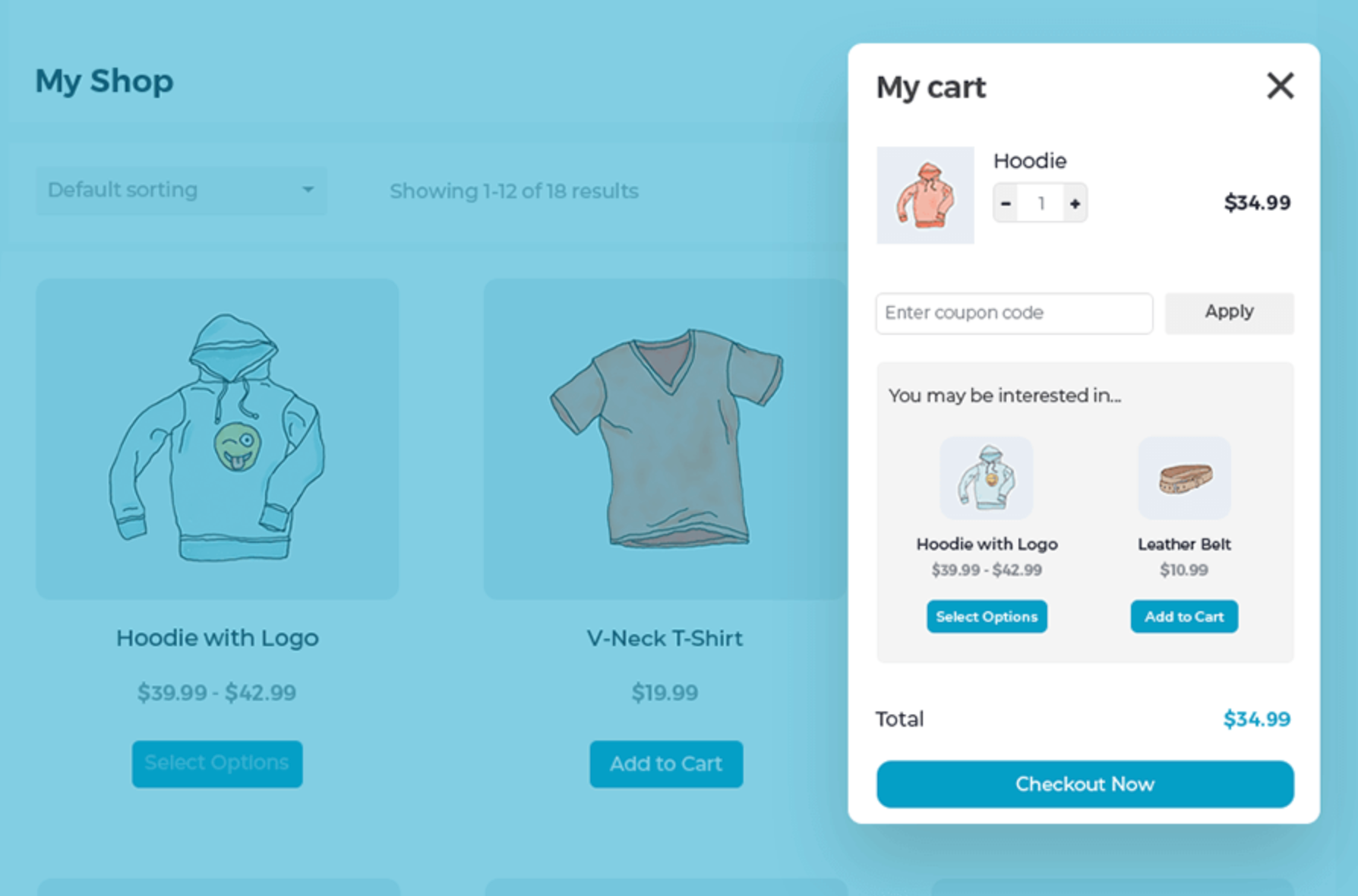Viewport: 1358px width, 896px height.
Task: Open the suggested Hoodie with Logo thumbnail
Action: (987, 478)
